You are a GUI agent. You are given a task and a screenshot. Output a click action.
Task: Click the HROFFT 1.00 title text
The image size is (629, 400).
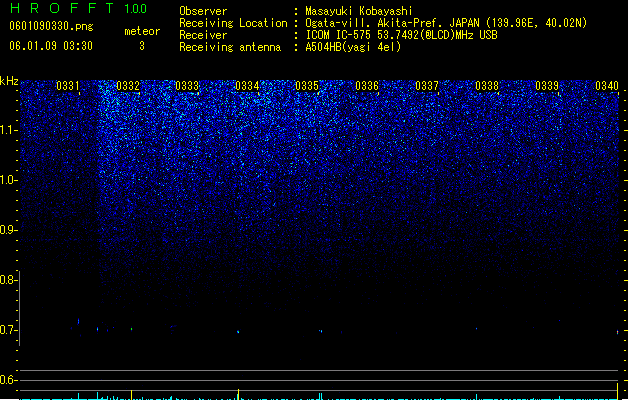[x=79, y=8]
